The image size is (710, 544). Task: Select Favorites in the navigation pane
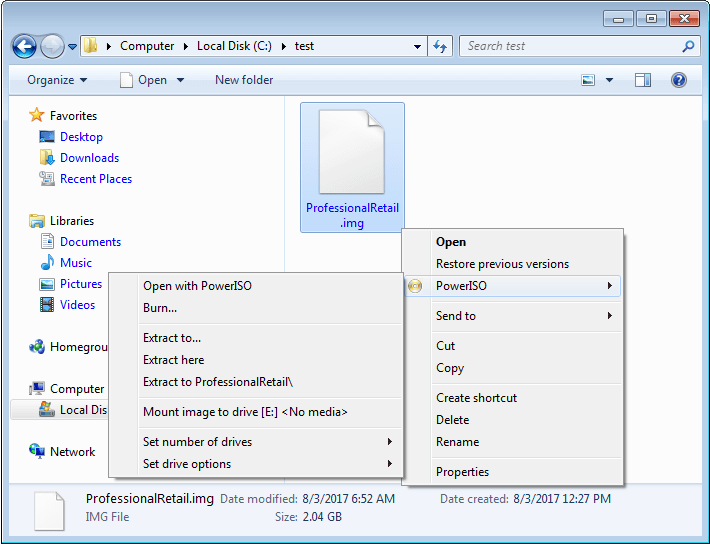click(73, 116)
